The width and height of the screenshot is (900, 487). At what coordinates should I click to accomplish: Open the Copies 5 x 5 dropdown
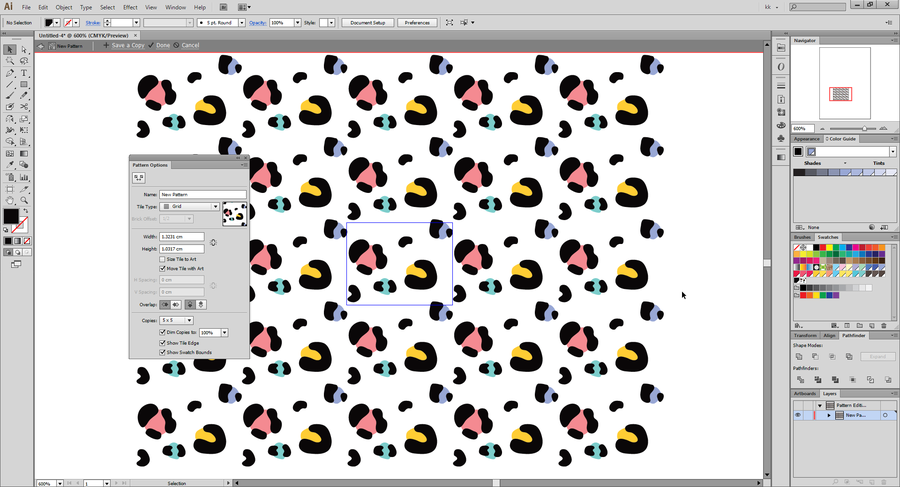pos(178,320)
